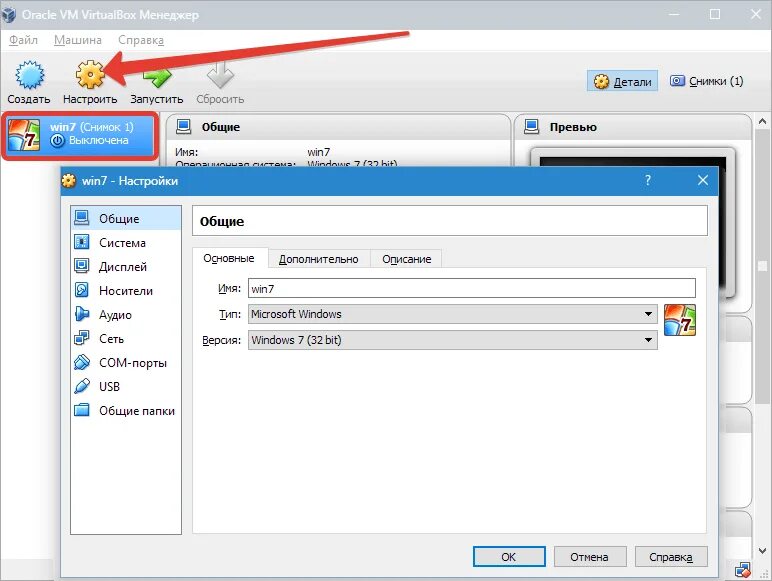
Task: Click the Общие section header in details pane
Action: (x=338, y=127)
